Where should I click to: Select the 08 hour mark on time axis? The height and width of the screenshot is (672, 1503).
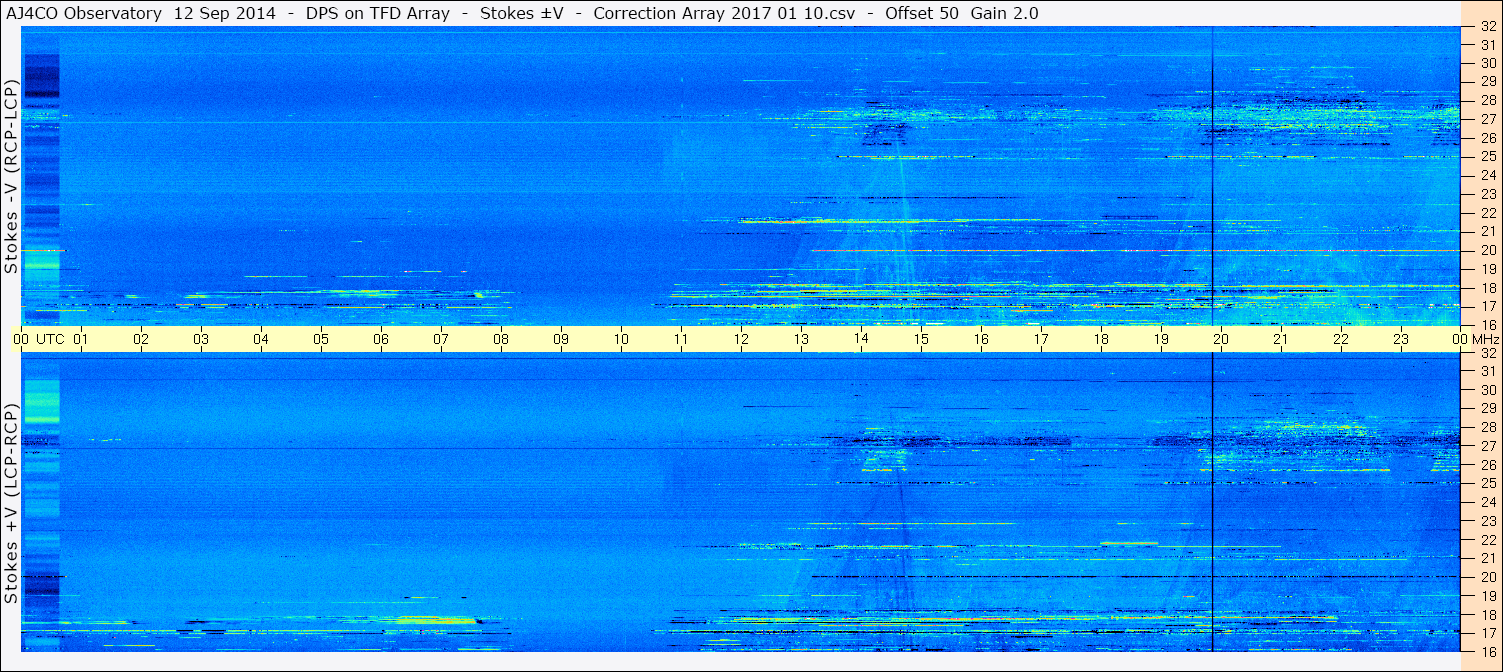click(x=501, y=339)
